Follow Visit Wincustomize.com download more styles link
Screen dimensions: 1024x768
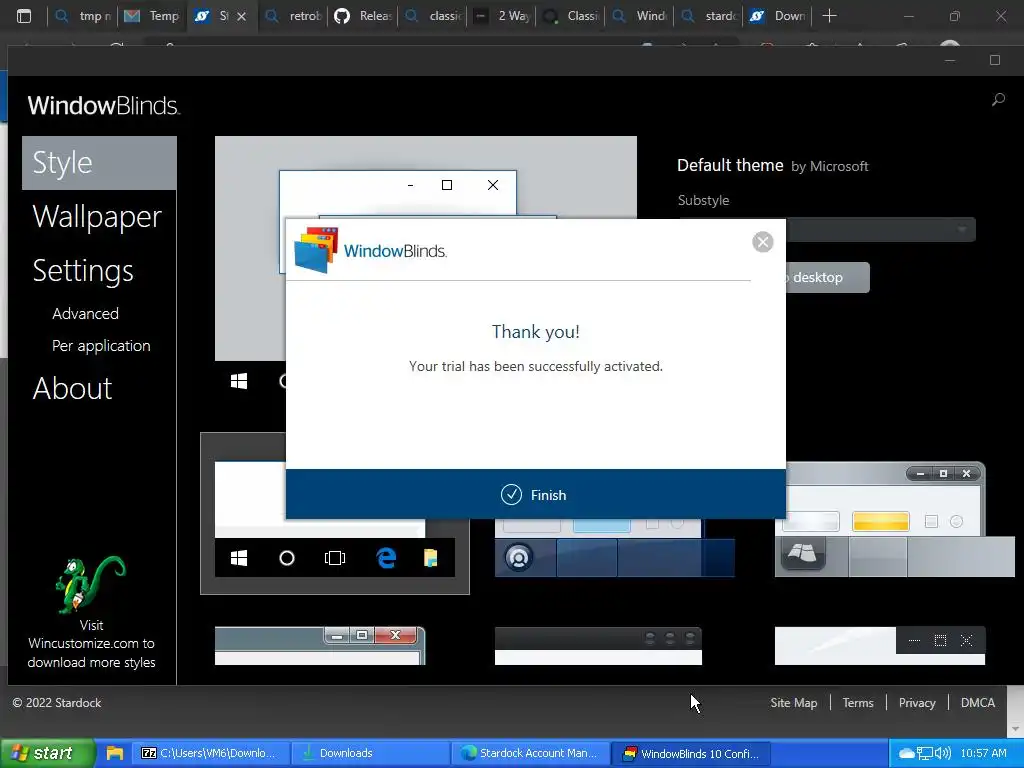(91, 644)
